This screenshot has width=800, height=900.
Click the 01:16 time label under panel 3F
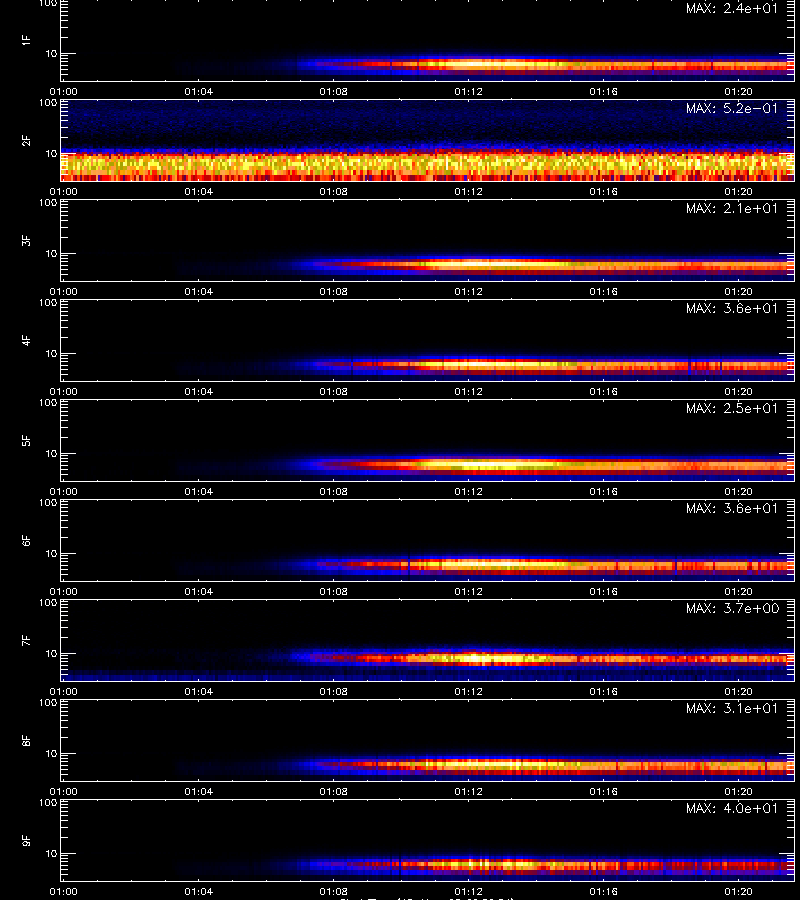coord(603,292)
